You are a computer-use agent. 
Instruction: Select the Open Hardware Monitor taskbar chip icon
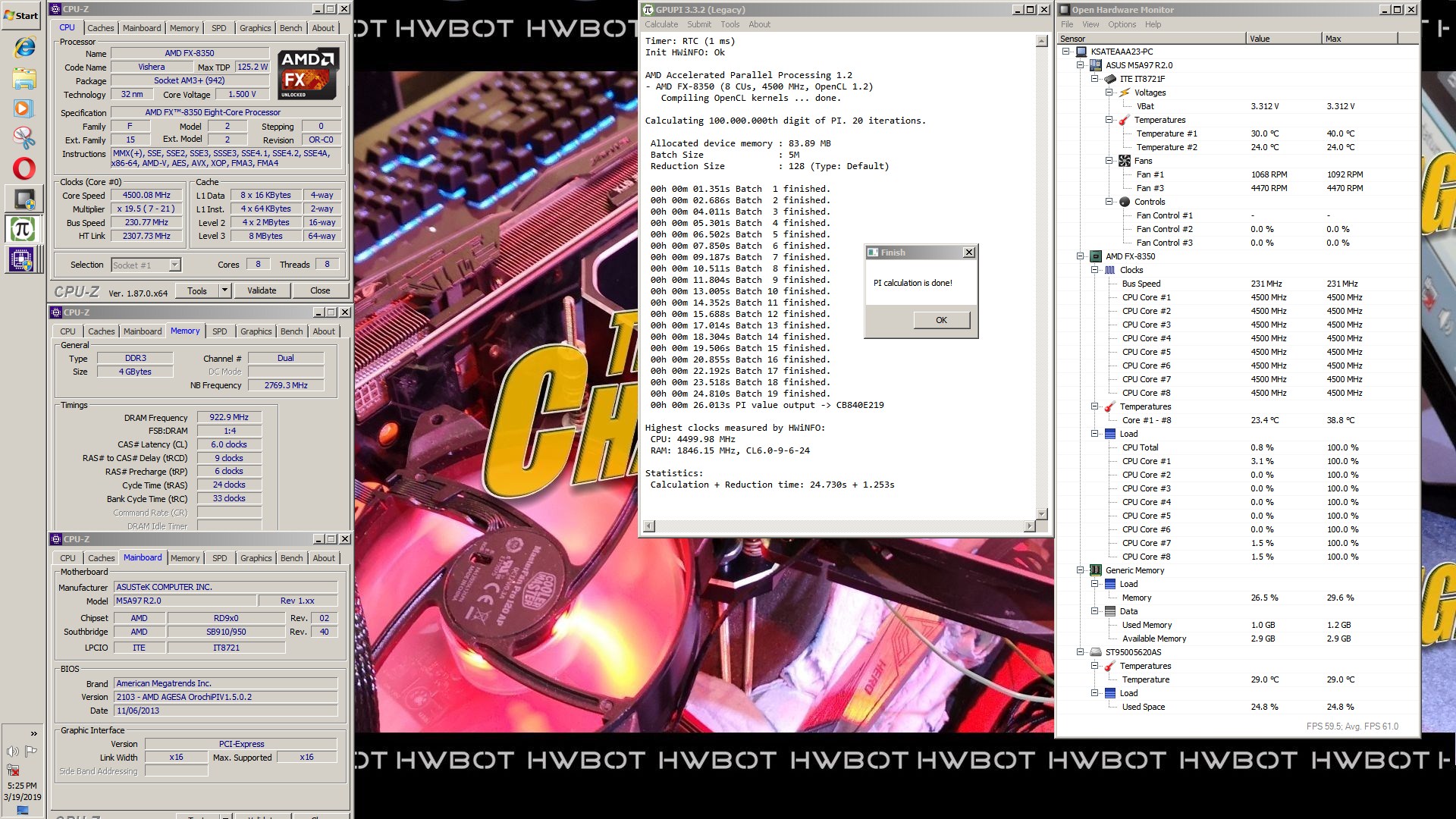coord(24,199)
